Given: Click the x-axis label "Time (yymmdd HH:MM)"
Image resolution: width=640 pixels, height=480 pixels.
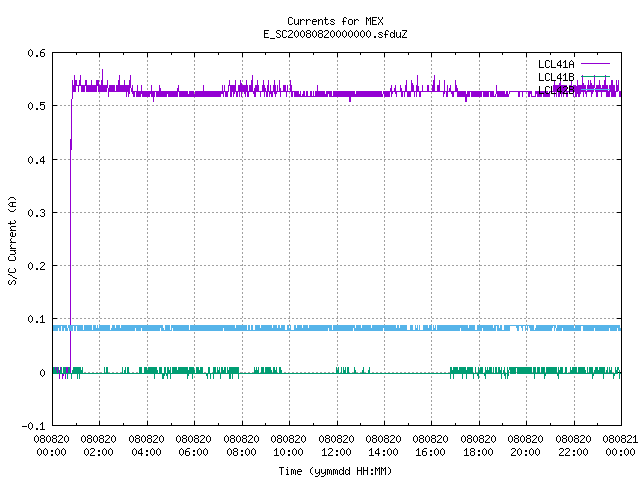Looking at the screenshot, I should [335, 471].
